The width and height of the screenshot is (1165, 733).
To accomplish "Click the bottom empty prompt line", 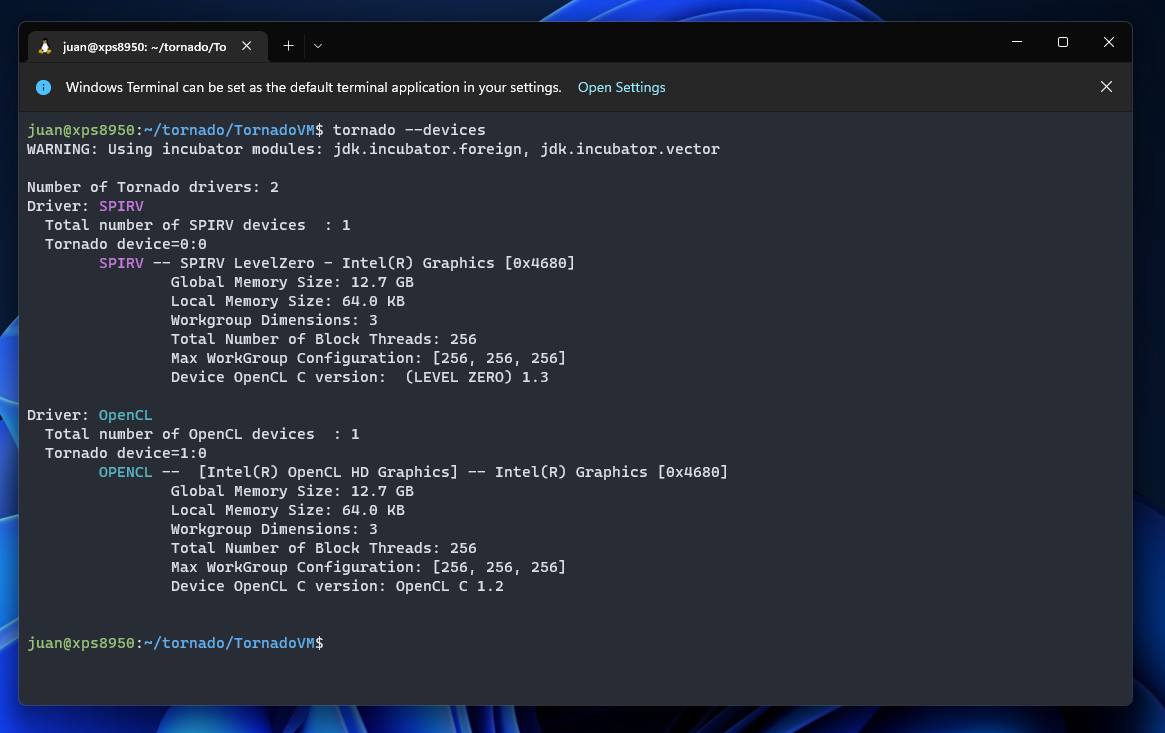I will 175,643.
